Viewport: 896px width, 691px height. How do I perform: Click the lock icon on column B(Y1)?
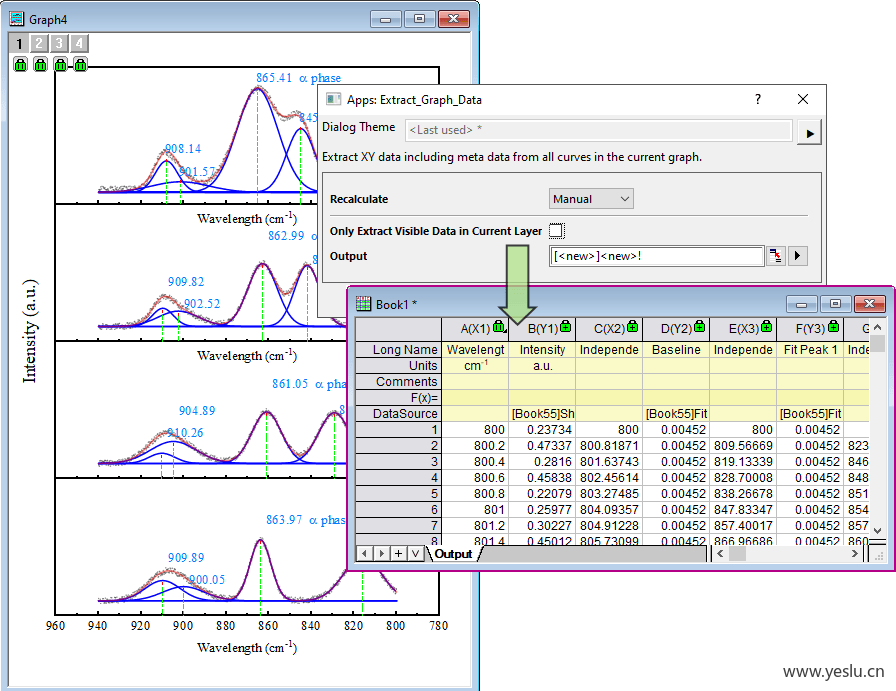coord(566,326)
